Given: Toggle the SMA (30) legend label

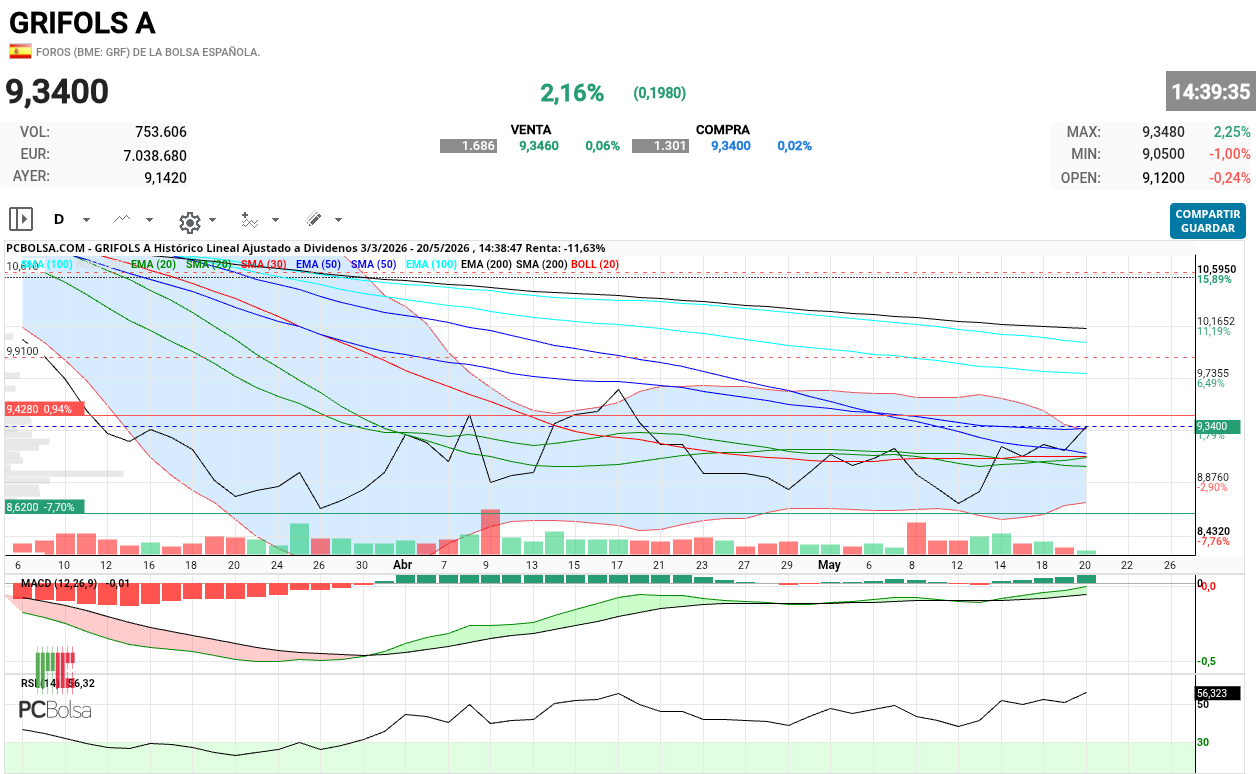Looking at the screenshot, I should click(265, 264).
